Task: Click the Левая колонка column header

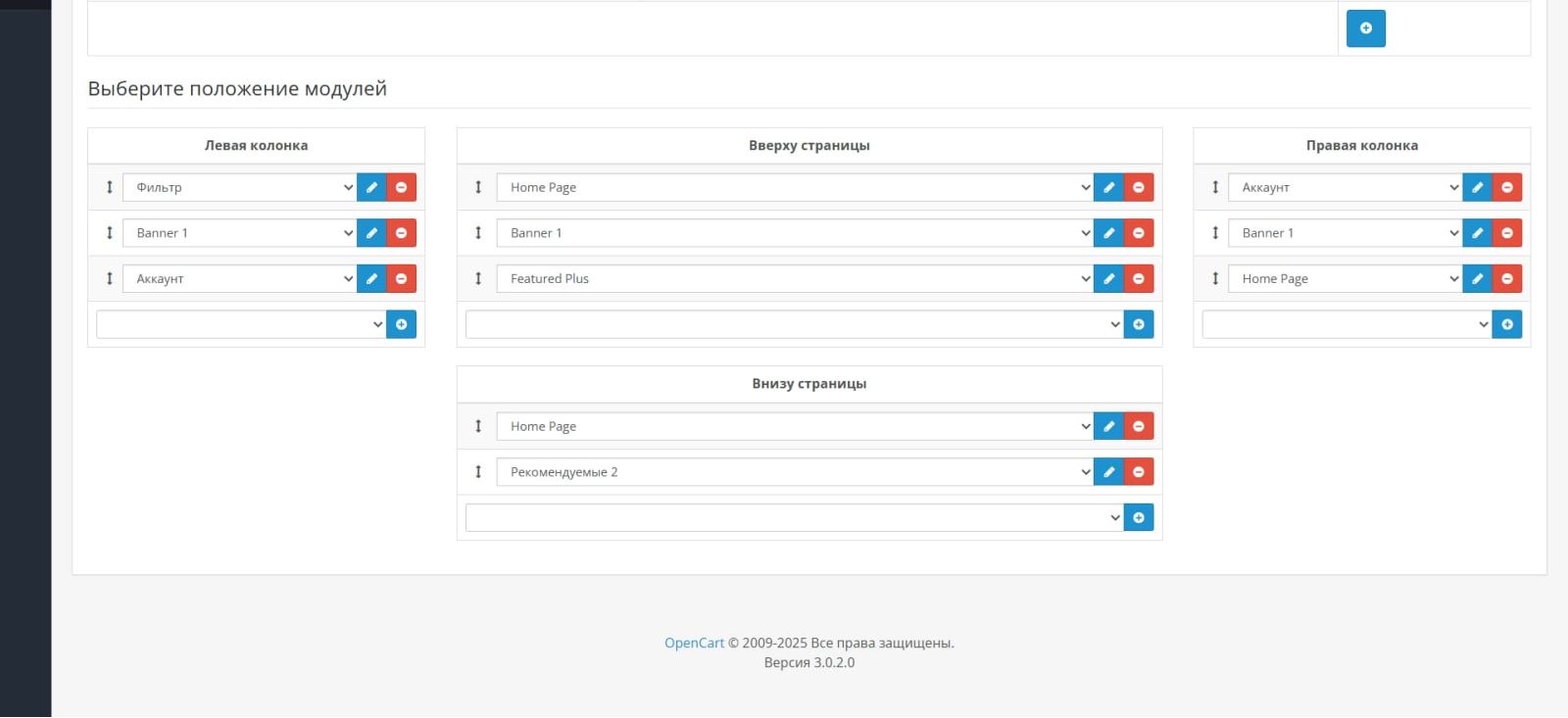Action: [x=256, y=146]
